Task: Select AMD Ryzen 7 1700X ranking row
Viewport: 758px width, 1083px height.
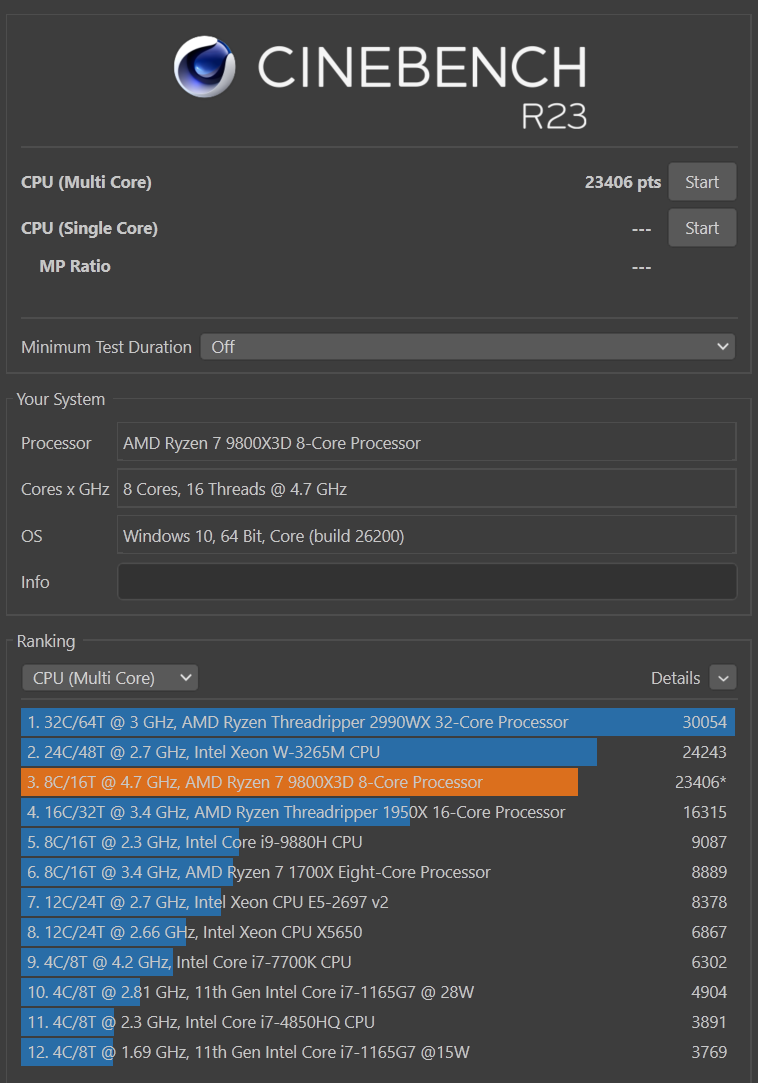Action: point(377,872)
